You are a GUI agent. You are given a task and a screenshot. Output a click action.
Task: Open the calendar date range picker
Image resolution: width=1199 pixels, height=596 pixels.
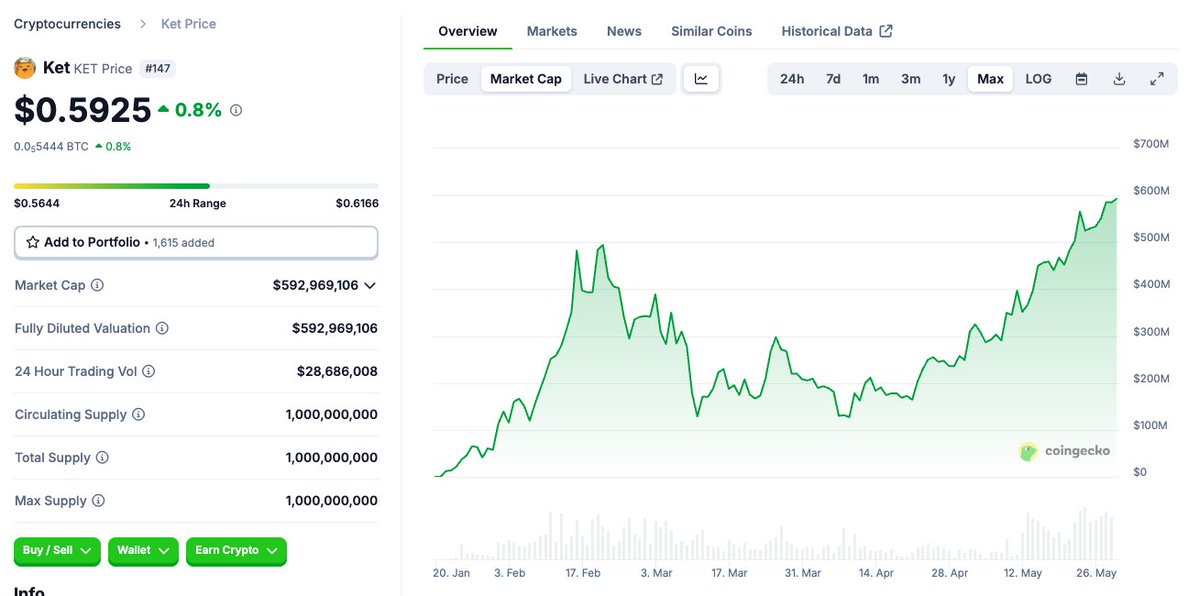(1081, 79)
